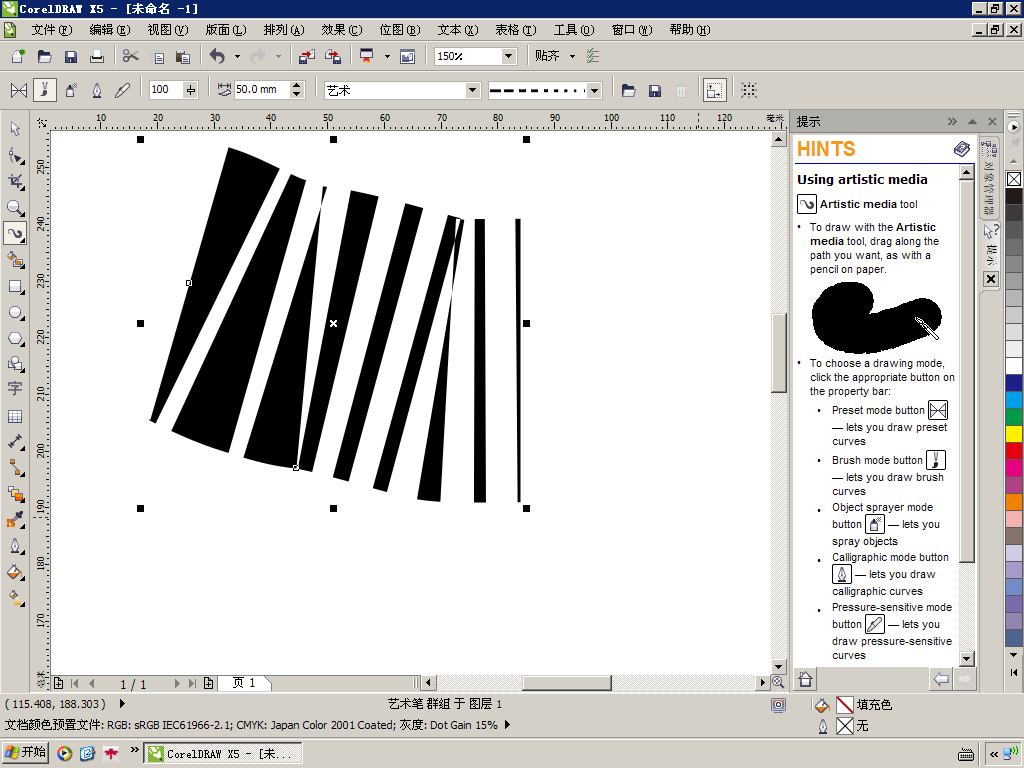Select the Table tool in toolbox

[x=14, y=416]
